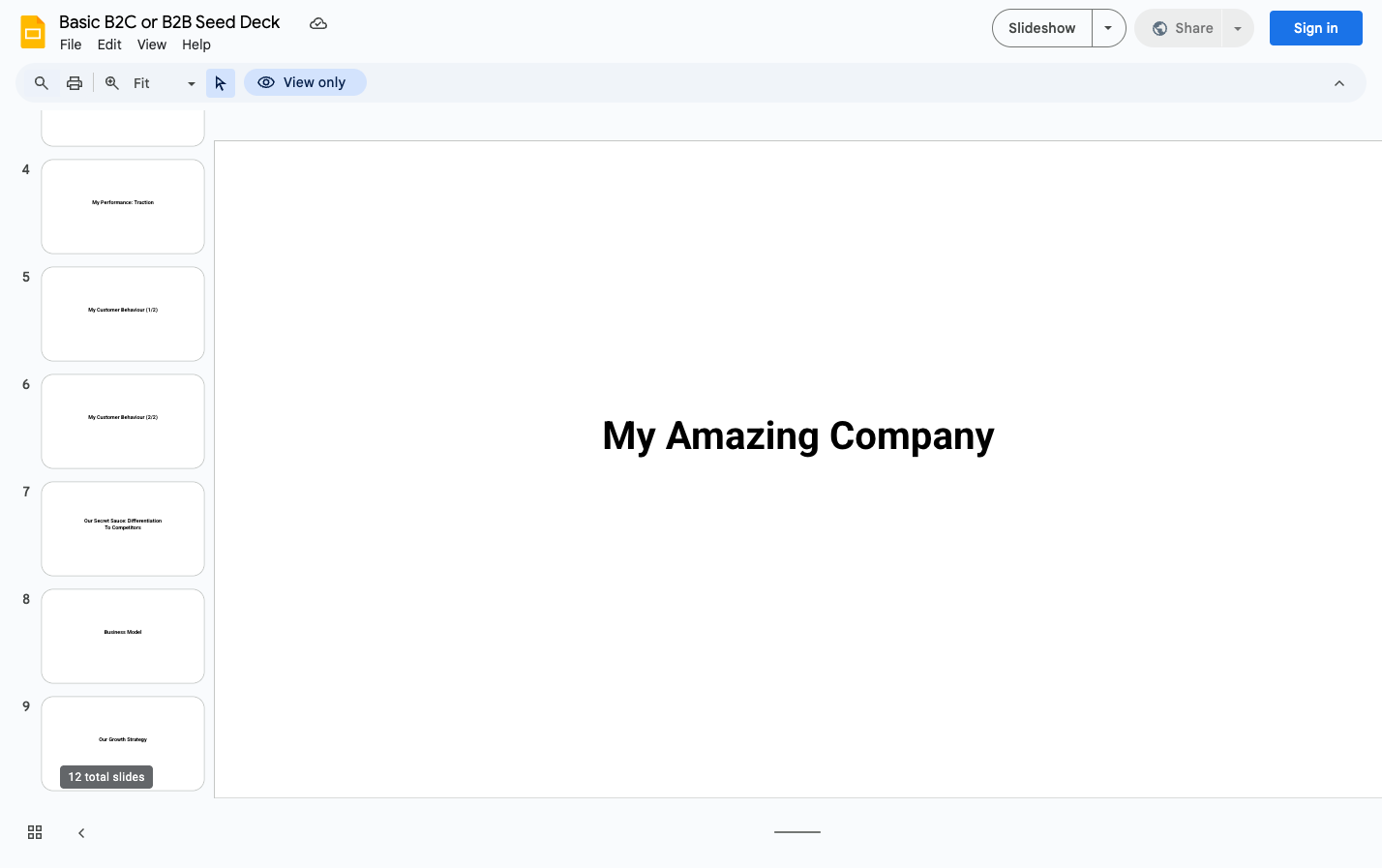The height and width of the screenshot is (868, 1382).
Task: Select the arrow cursor tool
Action: click(221, 83)
